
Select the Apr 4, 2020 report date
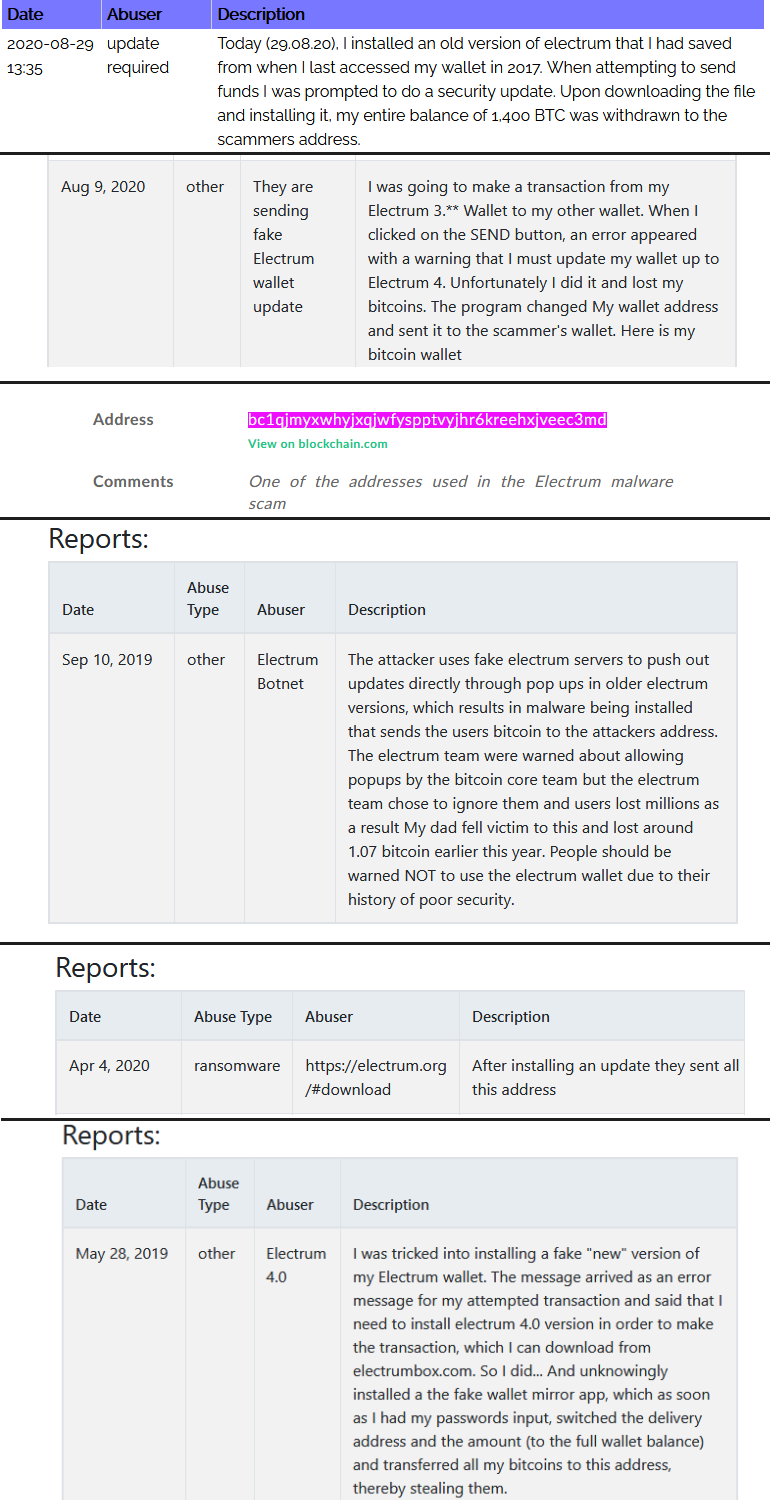click(x=109, y=1066)
